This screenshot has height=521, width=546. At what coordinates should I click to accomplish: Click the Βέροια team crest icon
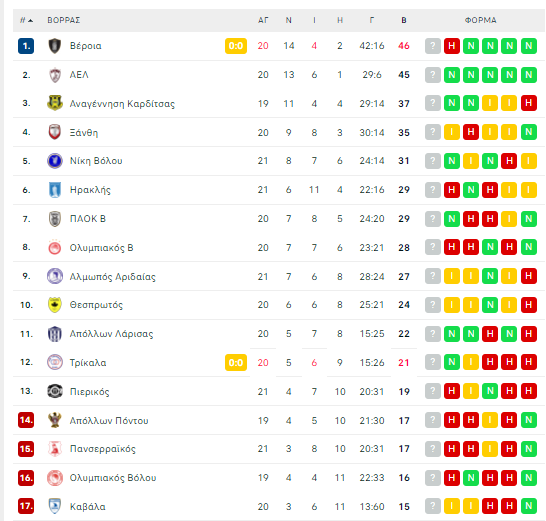(x=55, y=46)
